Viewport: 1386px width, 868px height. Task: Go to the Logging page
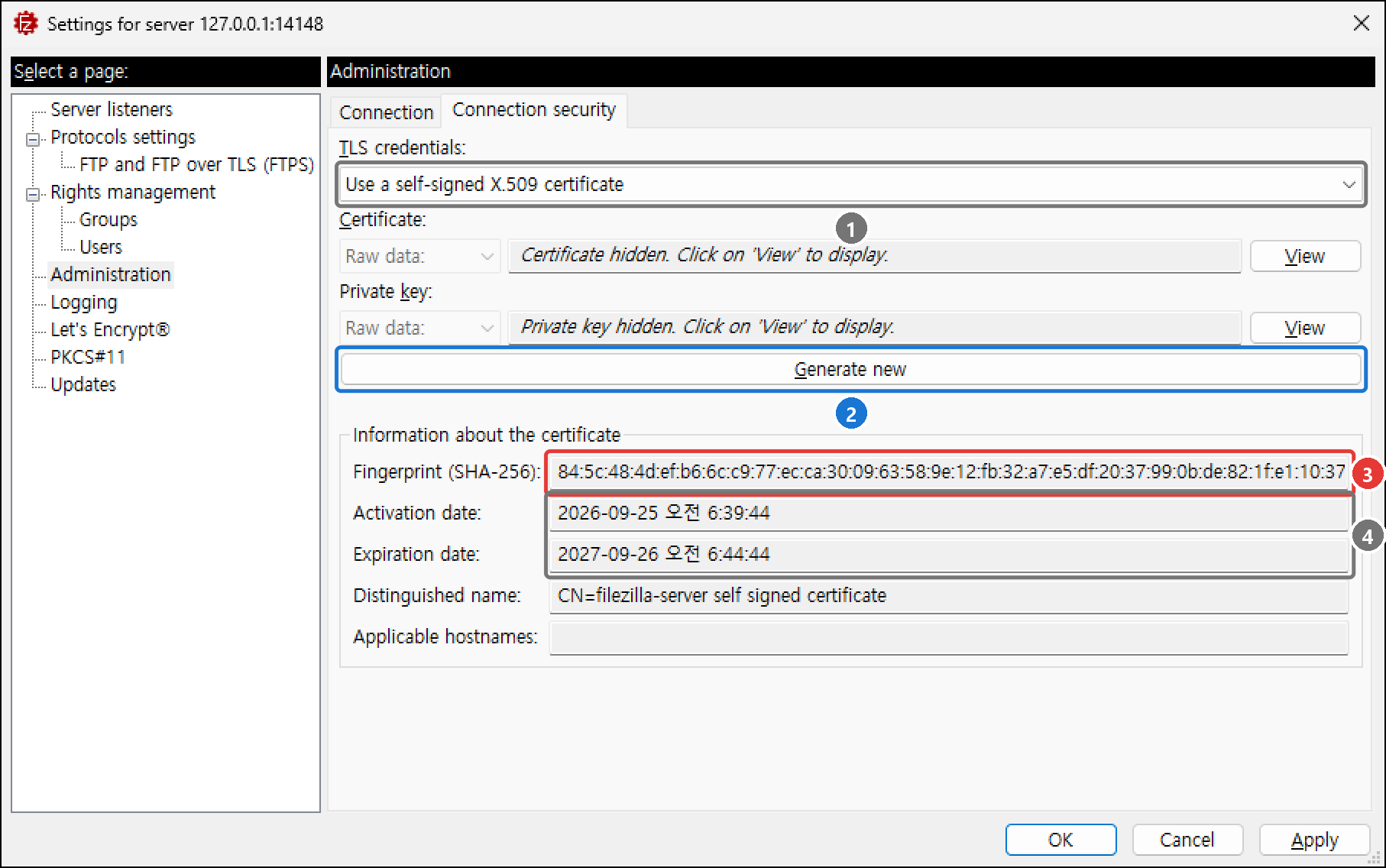pyautogui.click(x=84, y=302)
